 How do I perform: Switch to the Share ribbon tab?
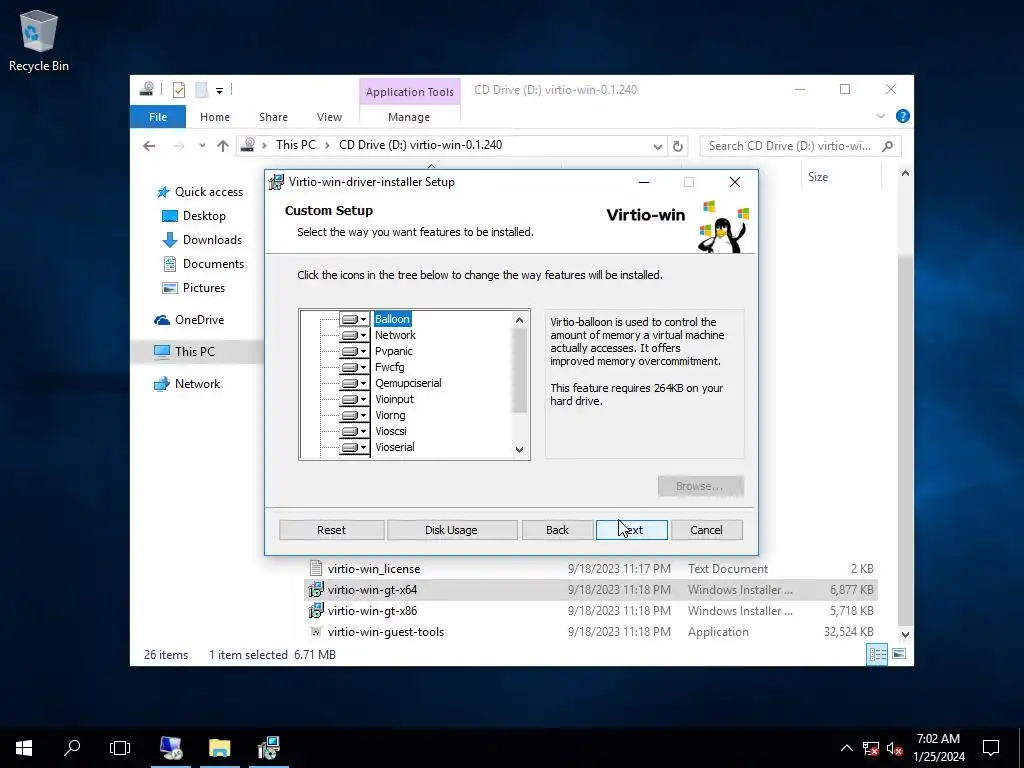[273, 117]
